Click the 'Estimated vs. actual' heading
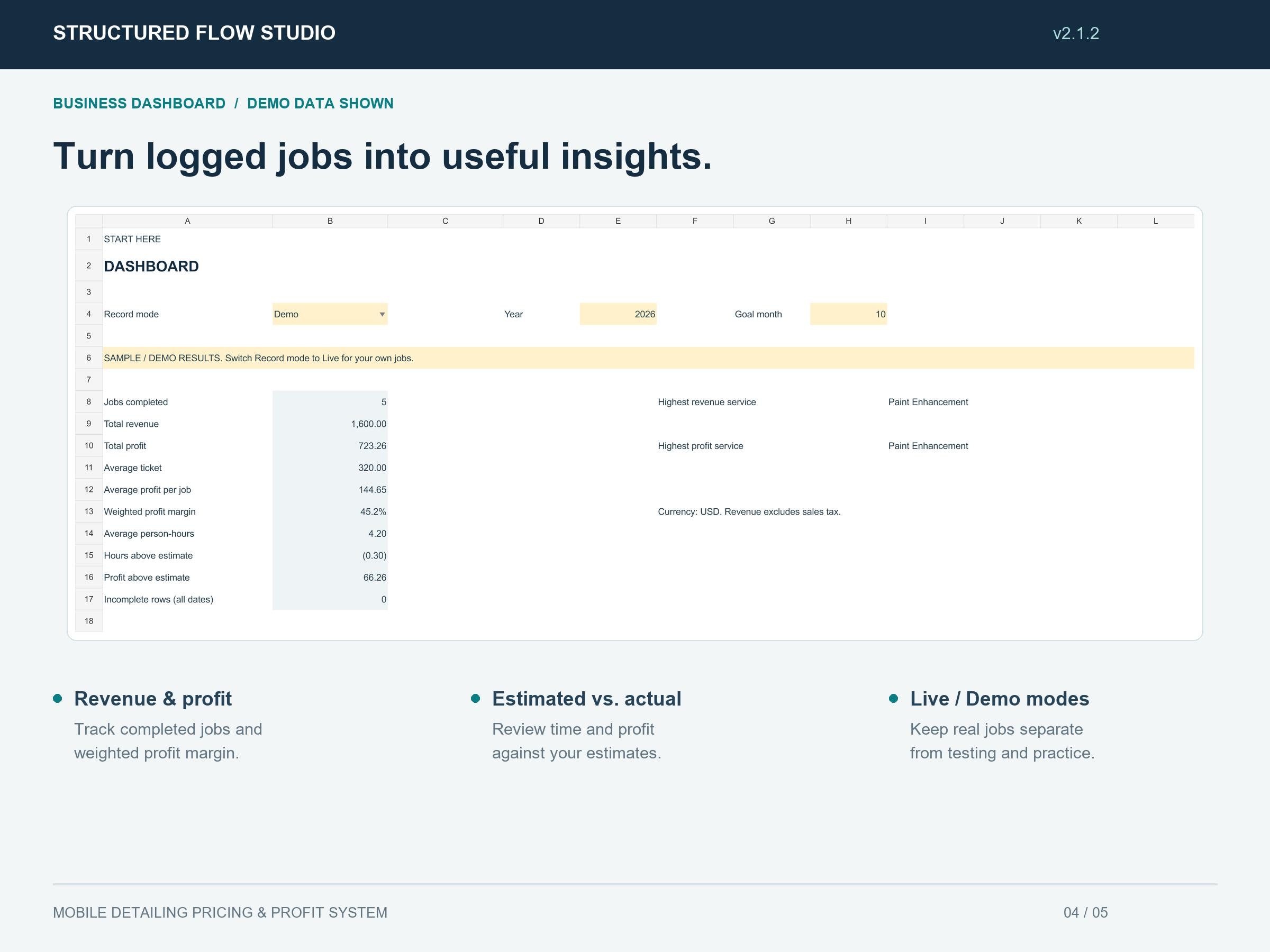1270x952 pixels. (586, 699)
